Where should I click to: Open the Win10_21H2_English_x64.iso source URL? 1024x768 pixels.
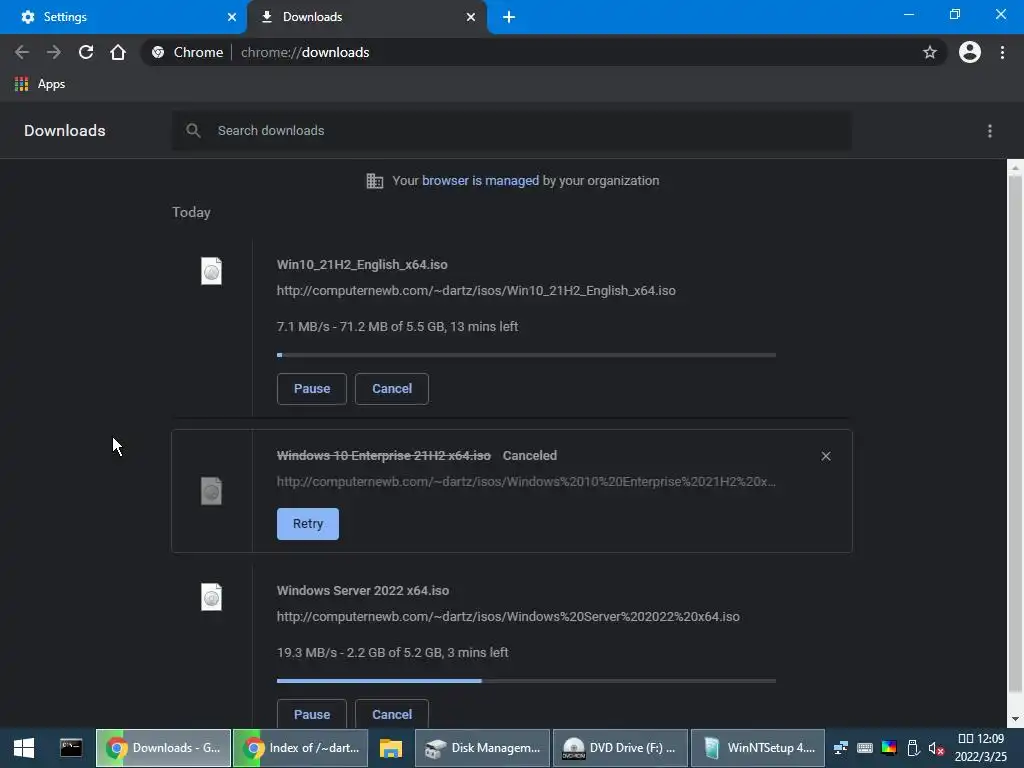[476, 291]
